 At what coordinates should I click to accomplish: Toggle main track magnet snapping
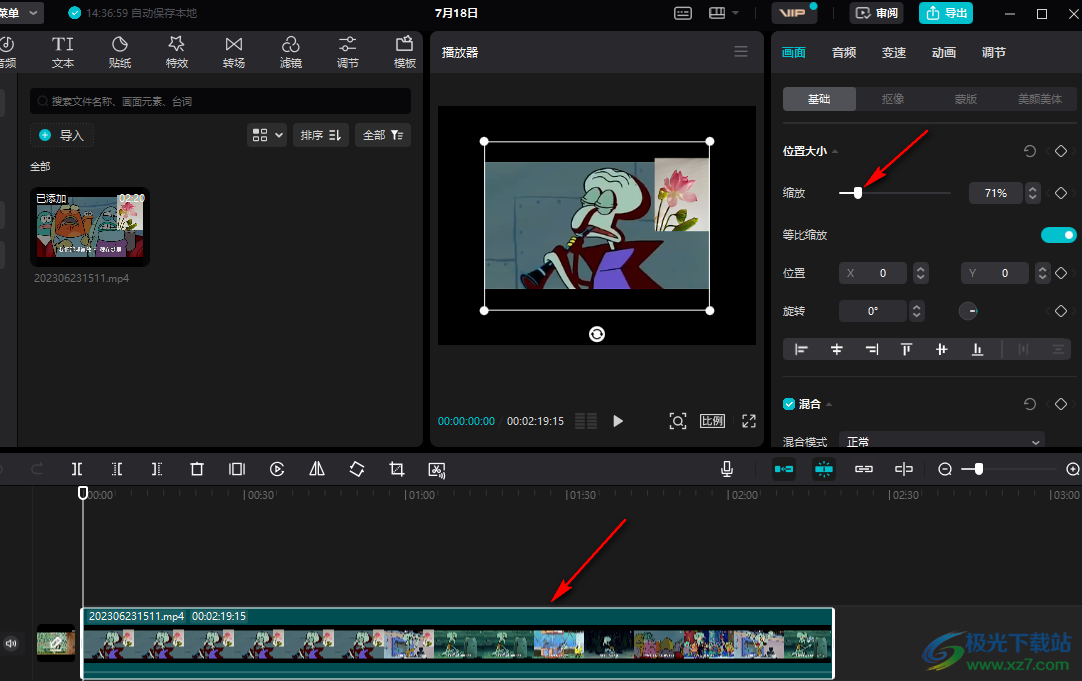point(784,469)
